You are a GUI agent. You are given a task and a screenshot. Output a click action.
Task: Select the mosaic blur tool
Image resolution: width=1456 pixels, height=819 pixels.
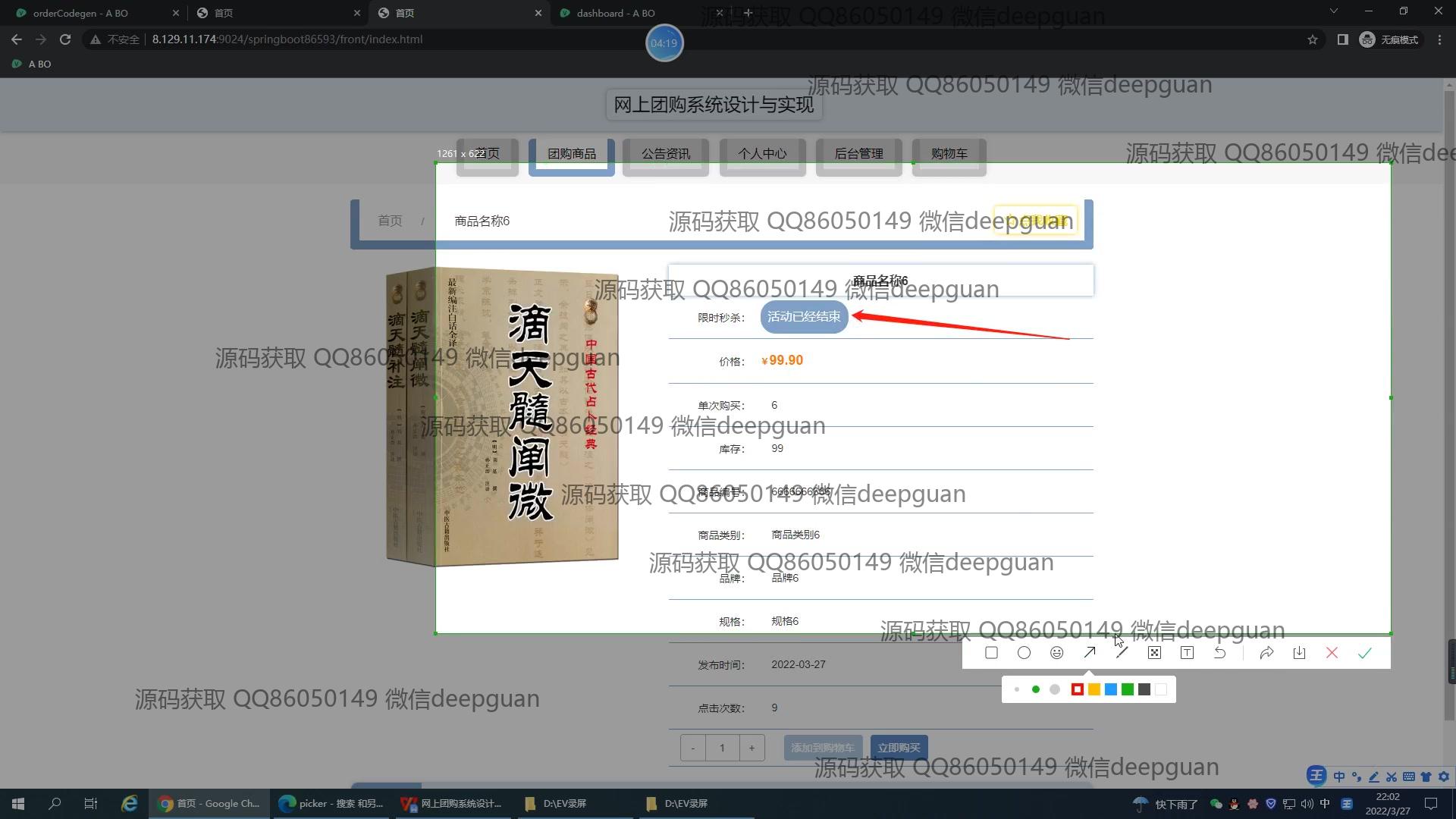pos(1154,653)
